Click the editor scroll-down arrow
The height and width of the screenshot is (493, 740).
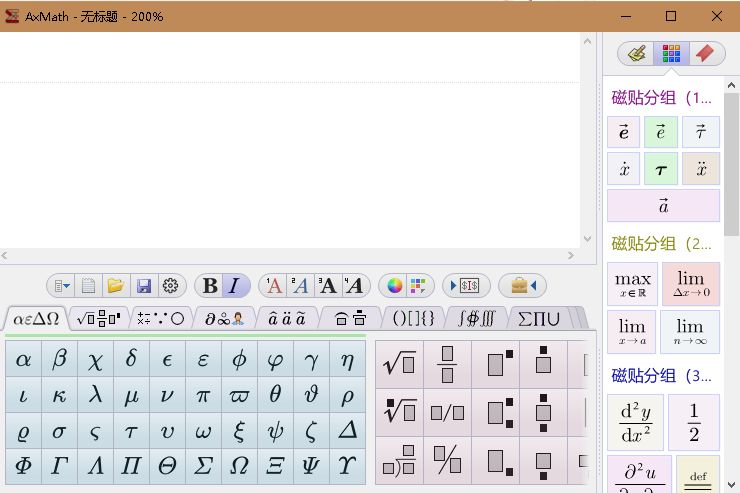588,238
